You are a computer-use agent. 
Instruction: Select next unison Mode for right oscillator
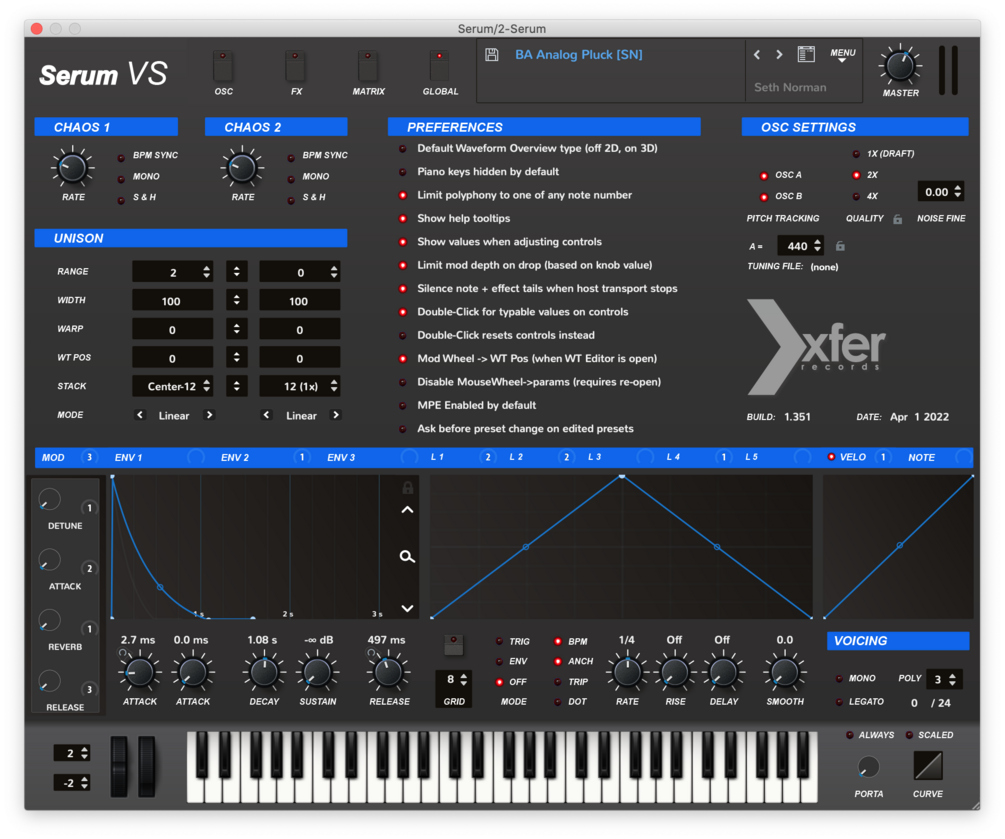[x=335, y=415]
